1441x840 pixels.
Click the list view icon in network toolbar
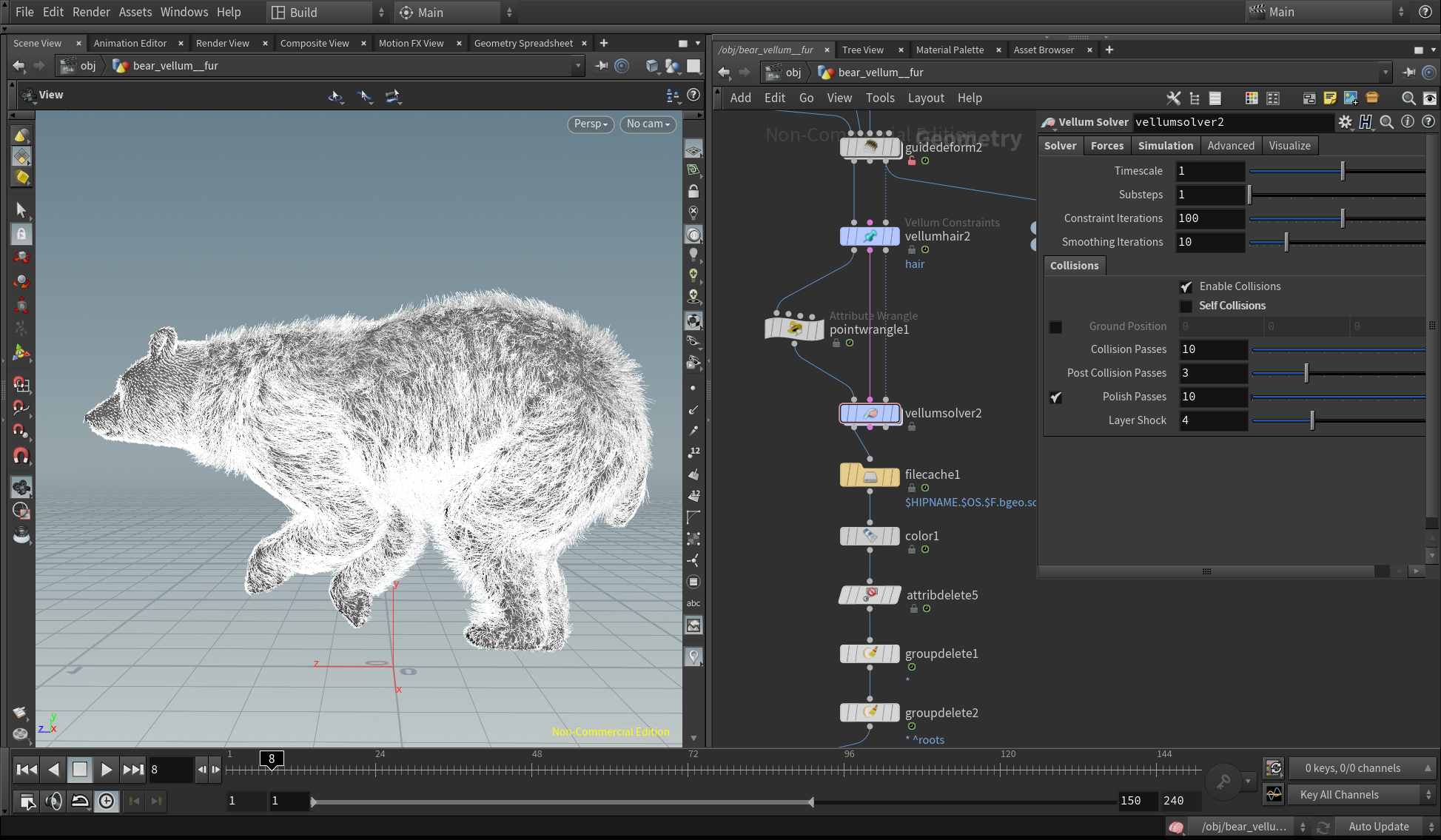(1215, 98)
